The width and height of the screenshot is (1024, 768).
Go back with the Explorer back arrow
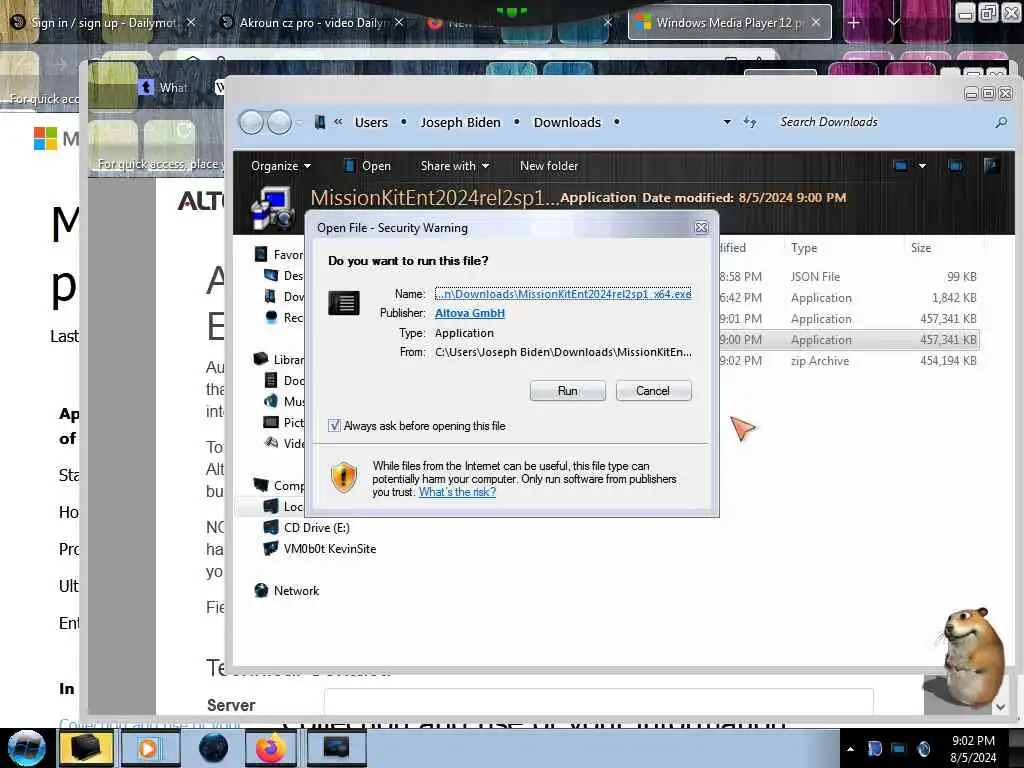coord(251,122)
